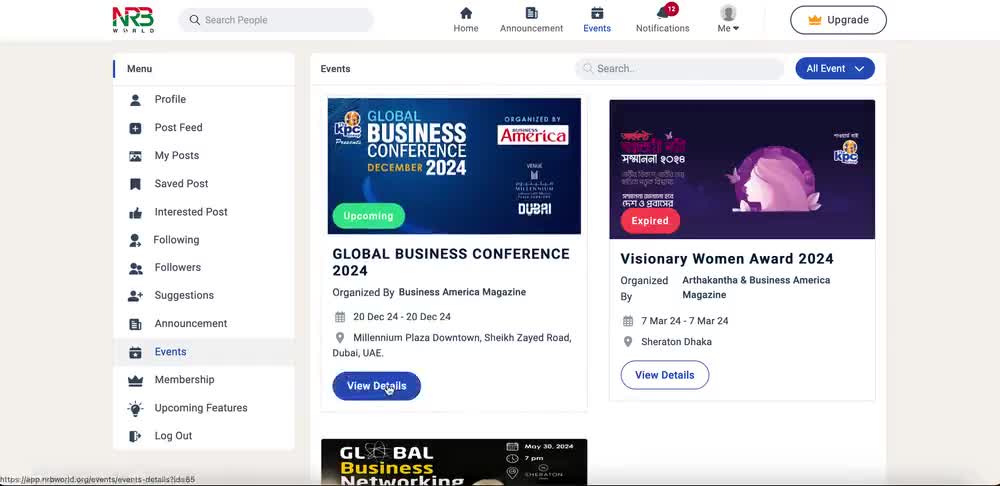Viewport: 1000px width, 486px height.
Task: Click Business America Magazine organizer name
Action: [x=462, y=292]
